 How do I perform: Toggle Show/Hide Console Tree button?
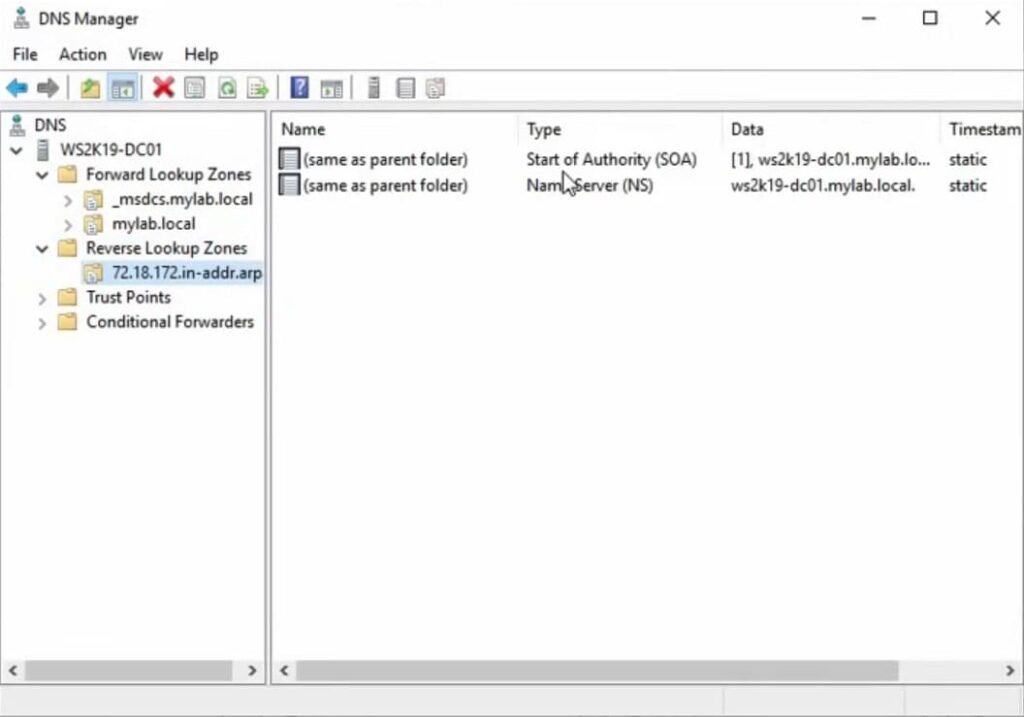[123, 88]
